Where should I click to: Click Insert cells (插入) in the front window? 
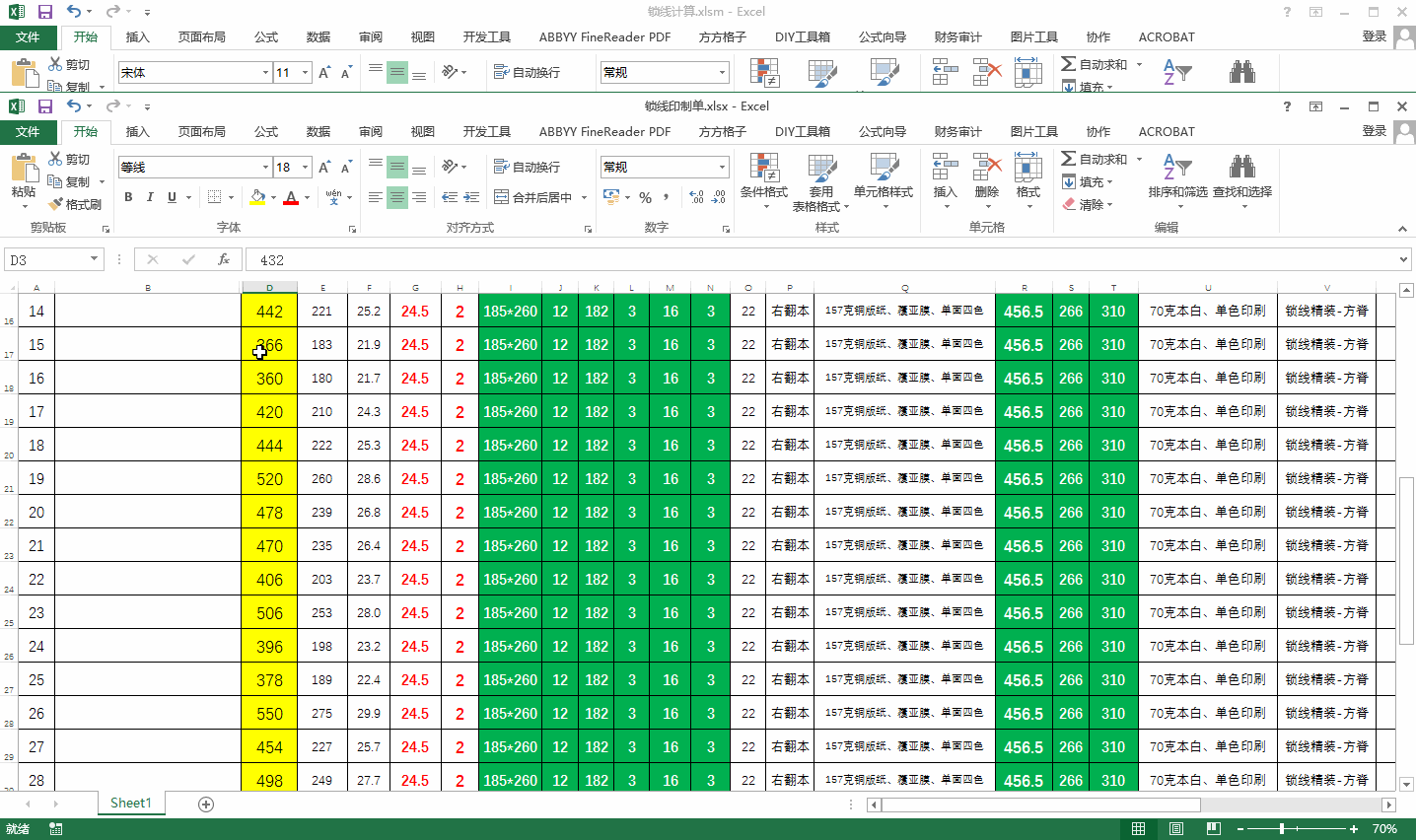pos(945,181)
